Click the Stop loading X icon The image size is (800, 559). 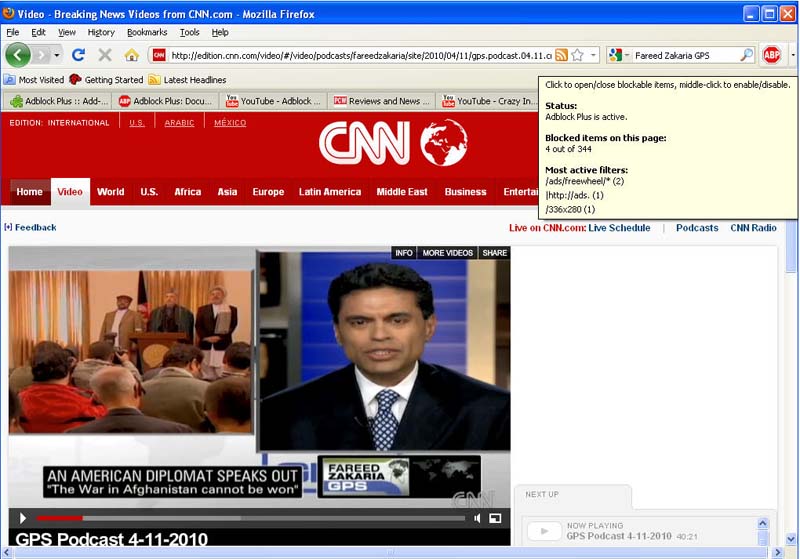click(105, 55)
